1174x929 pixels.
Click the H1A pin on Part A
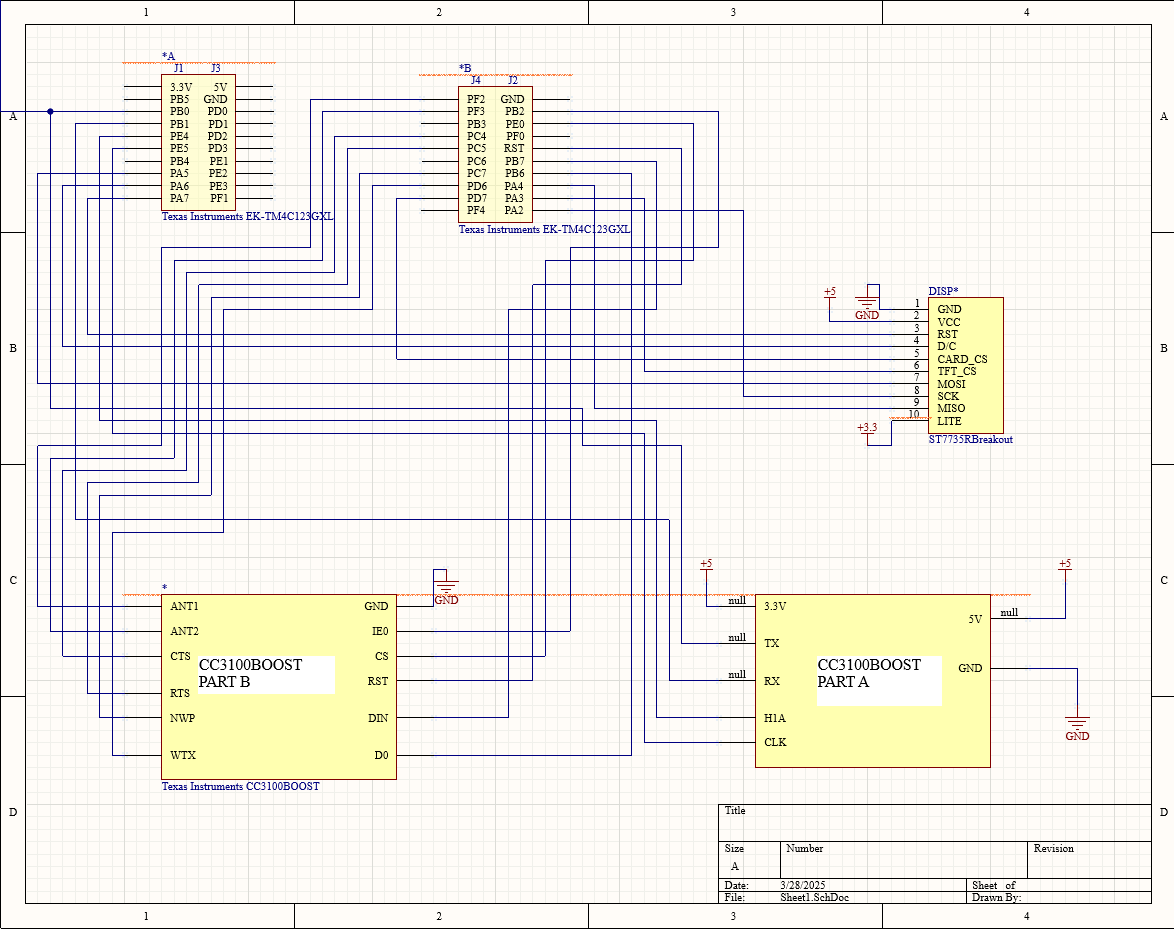coord(775,718)
